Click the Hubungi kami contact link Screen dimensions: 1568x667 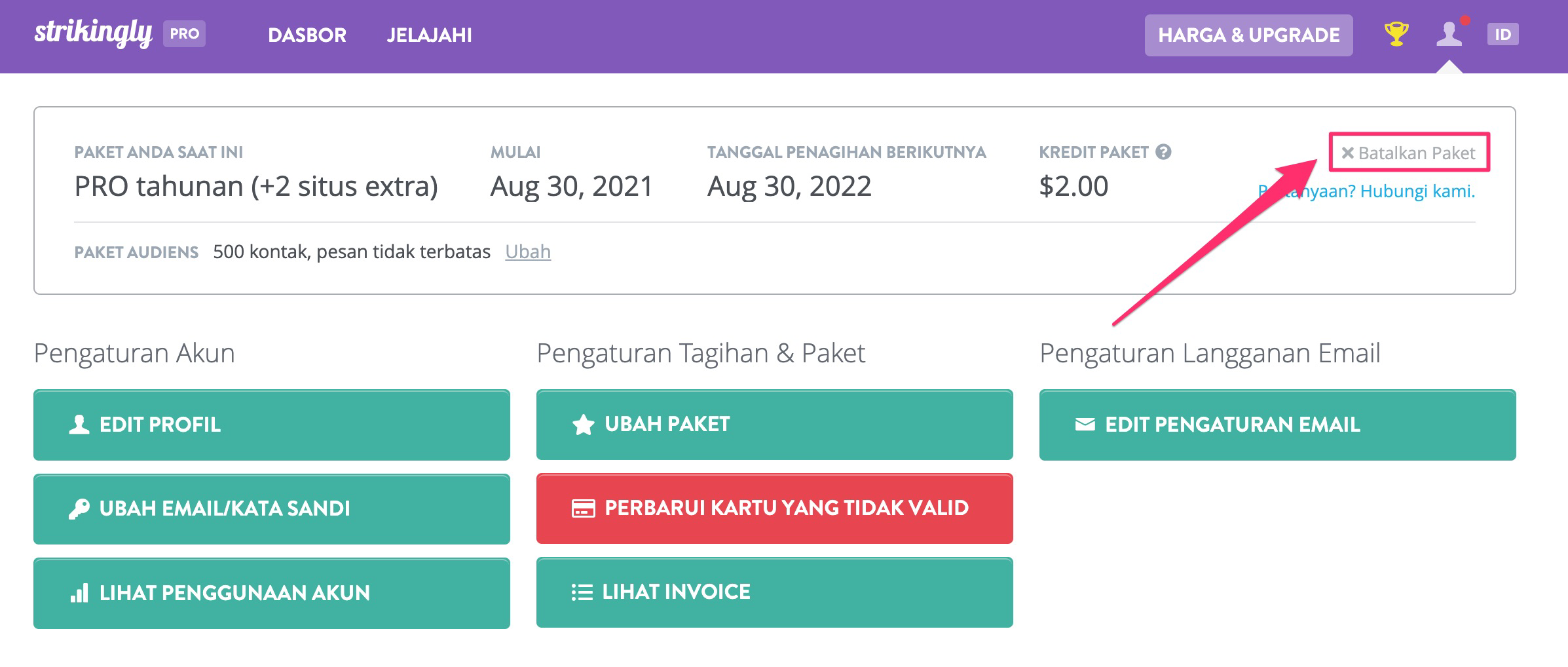point(1366,191)
